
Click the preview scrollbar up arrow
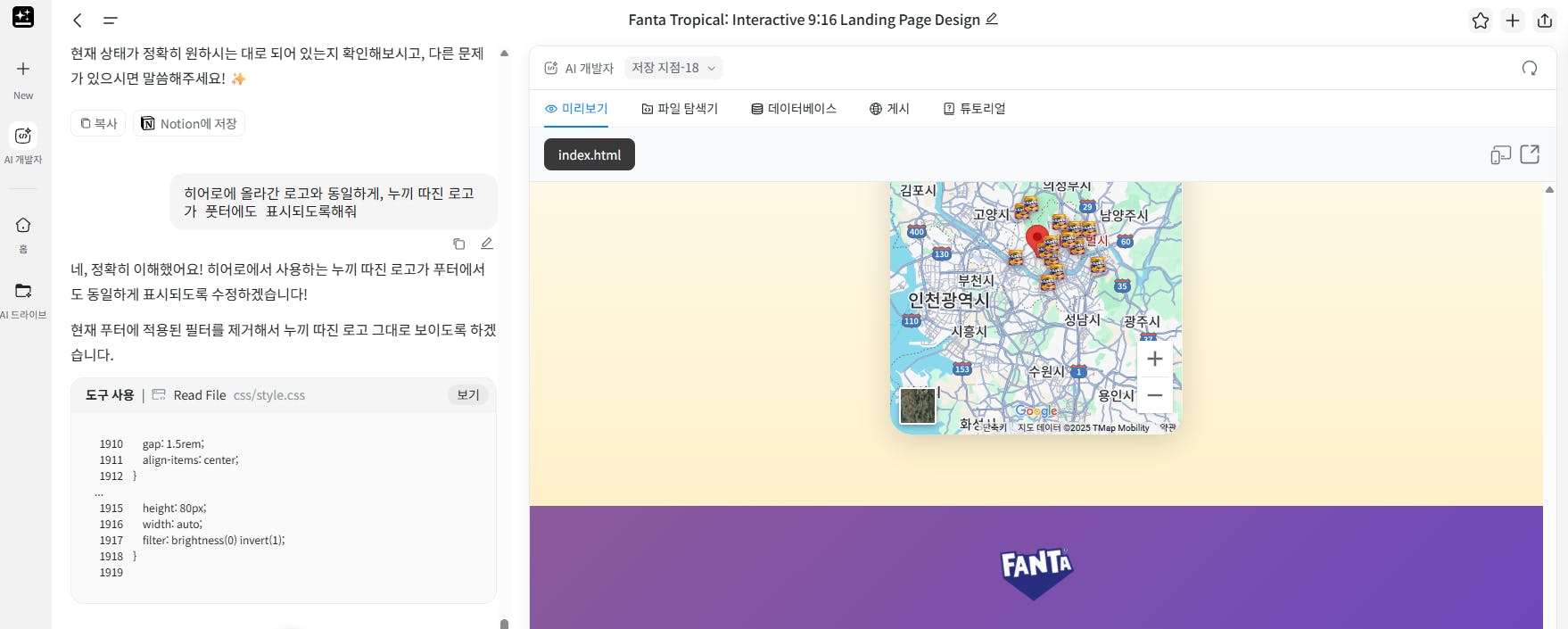[1549, 189]
